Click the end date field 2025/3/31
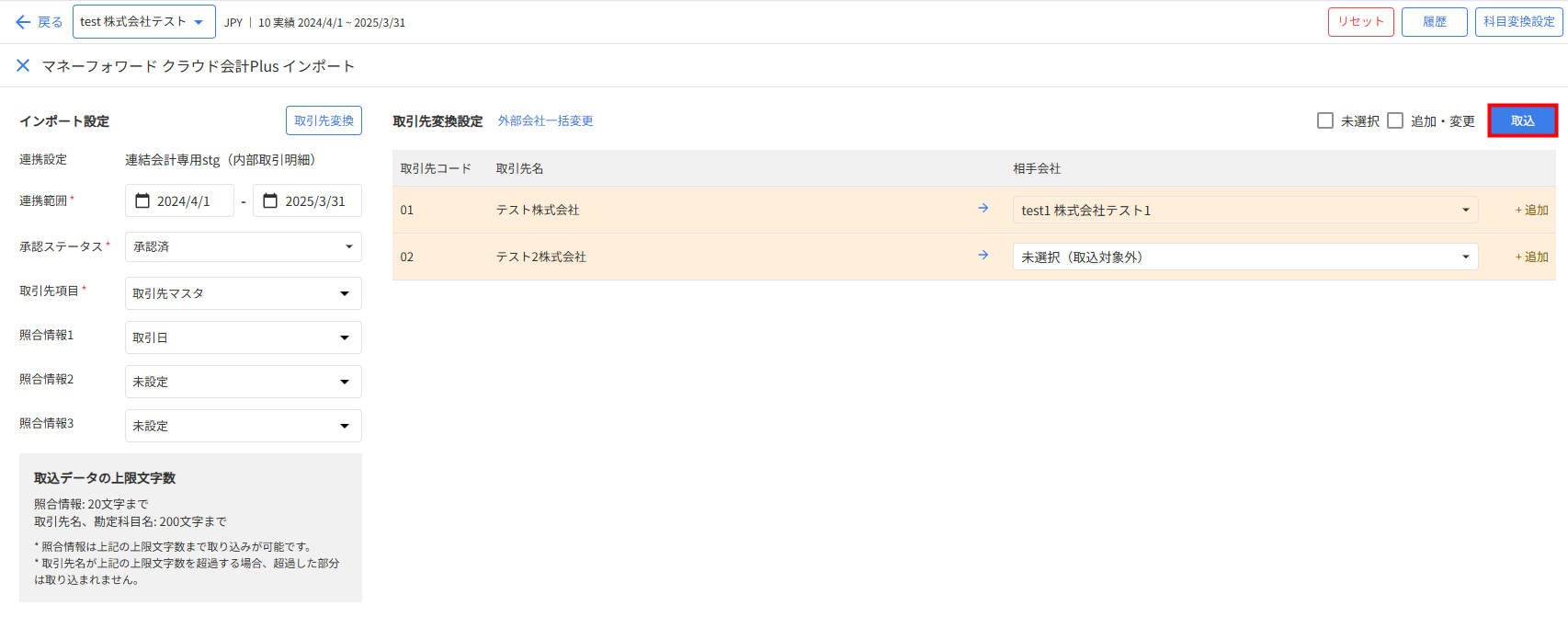Image resolution: width=1568 pixels, height=617 pixels. point(307,200)
